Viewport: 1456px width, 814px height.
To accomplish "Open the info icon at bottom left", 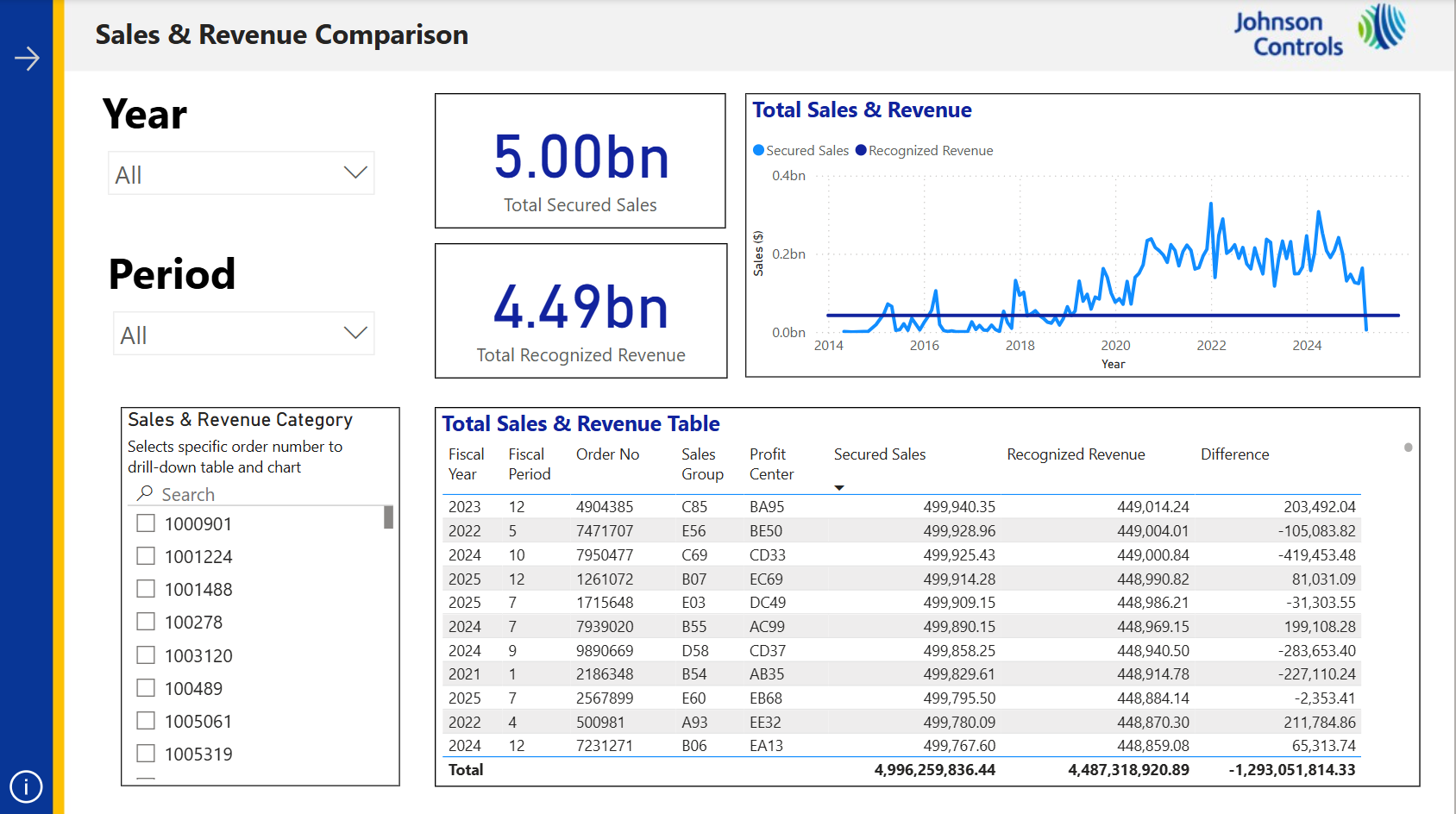I will [x=26, y=786].
